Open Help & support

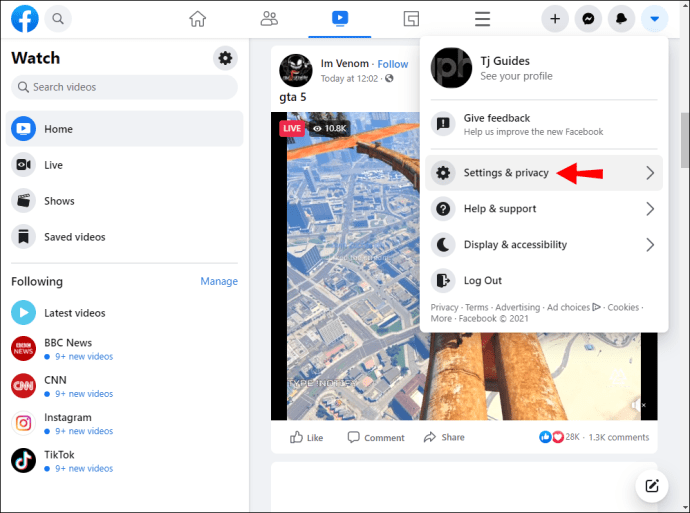tap(544, 209)
